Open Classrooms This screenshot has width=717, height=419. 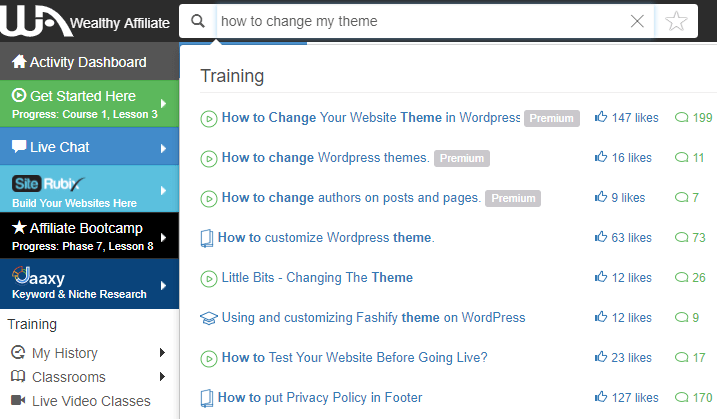[x=69, y=377]
